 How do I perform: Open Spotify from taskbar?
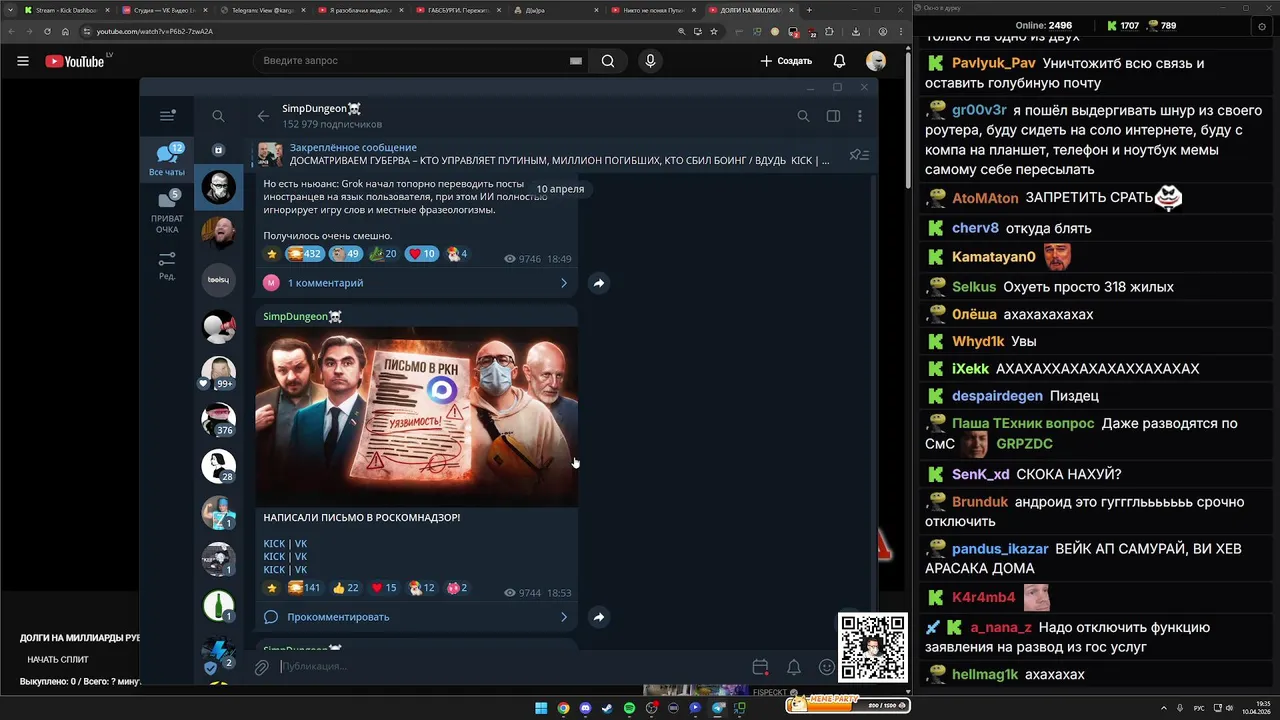pyautogui.click(x=629, y=708)
